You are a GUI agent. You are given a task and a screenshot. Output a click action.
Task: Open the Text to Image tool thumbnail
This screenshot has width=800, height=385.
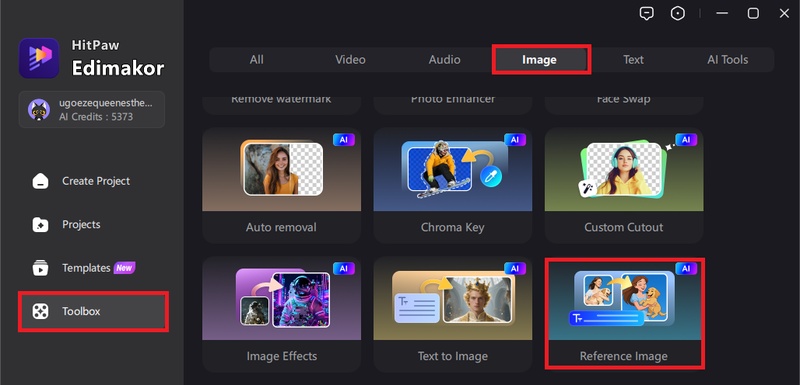tap(453, 298)
